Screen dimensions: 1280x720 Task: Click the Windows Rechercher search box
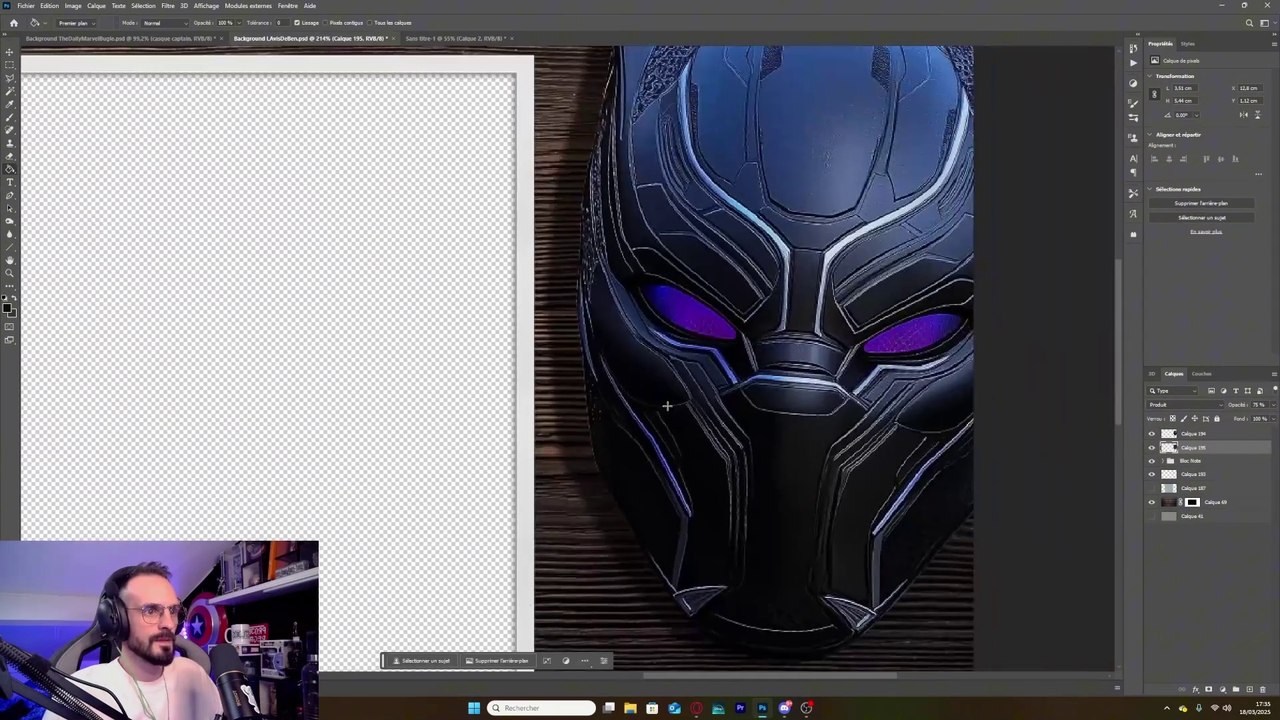coord(541,708)
